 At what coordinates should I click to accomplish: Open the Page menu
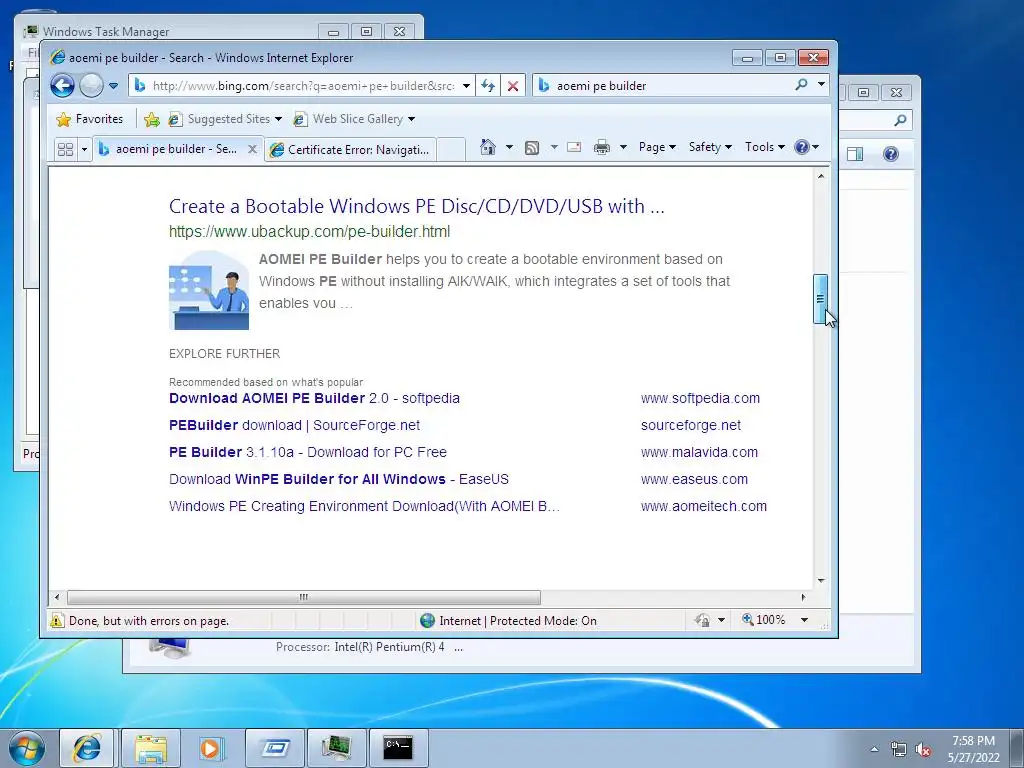[657, 147]
